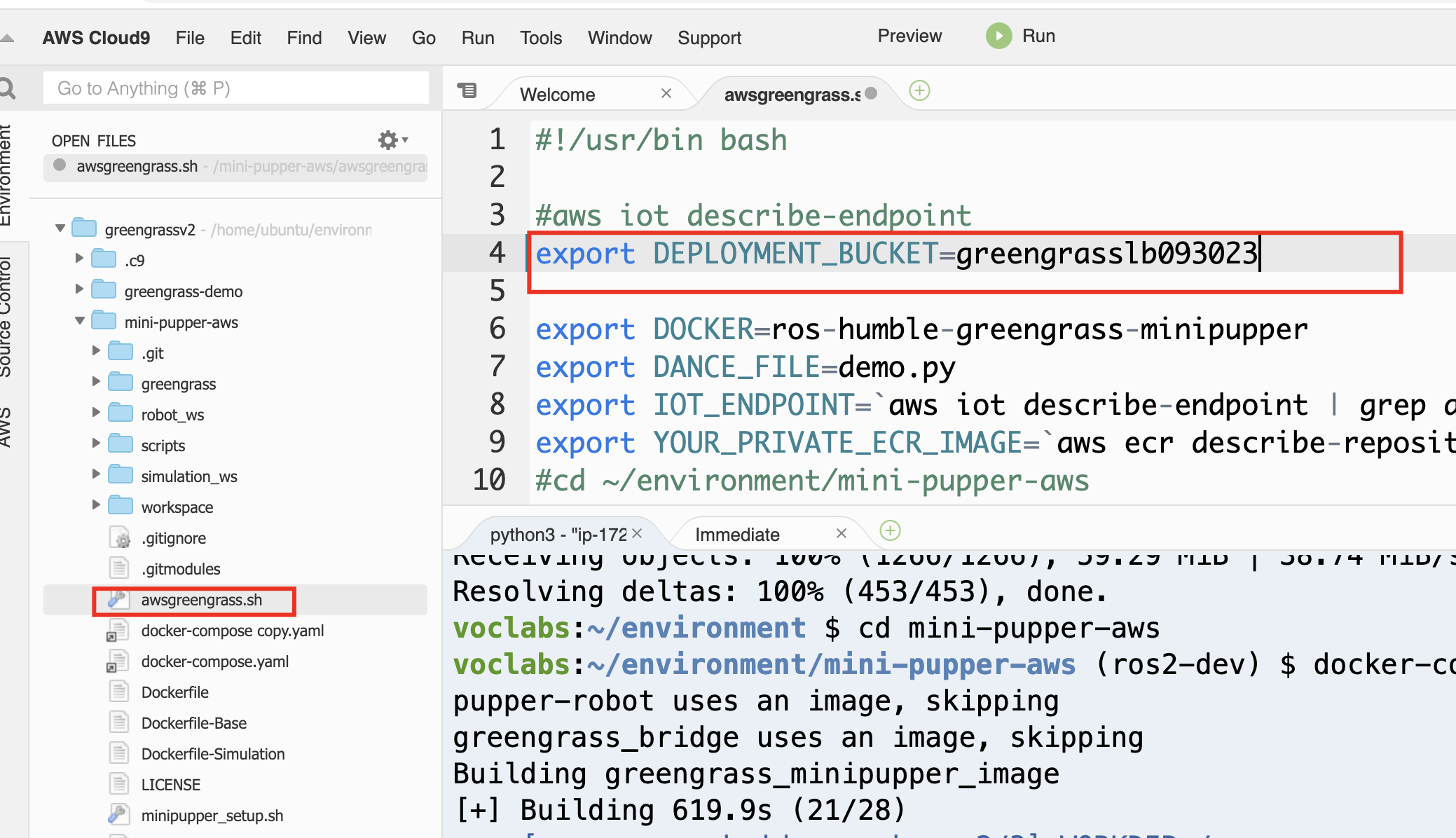Collapse the greengrassv2 root folder
This screenshot has width=1456, height=838.
pos(60,228)
